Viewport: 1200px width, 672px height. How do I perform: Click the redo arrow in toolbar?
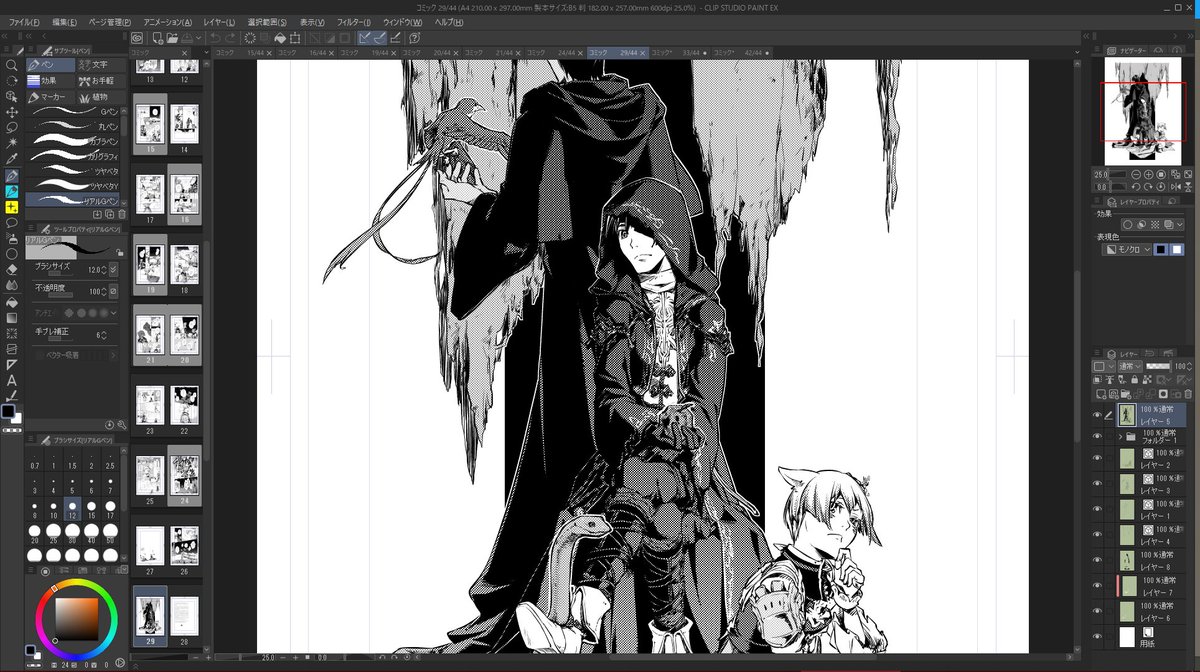point(231,37)
